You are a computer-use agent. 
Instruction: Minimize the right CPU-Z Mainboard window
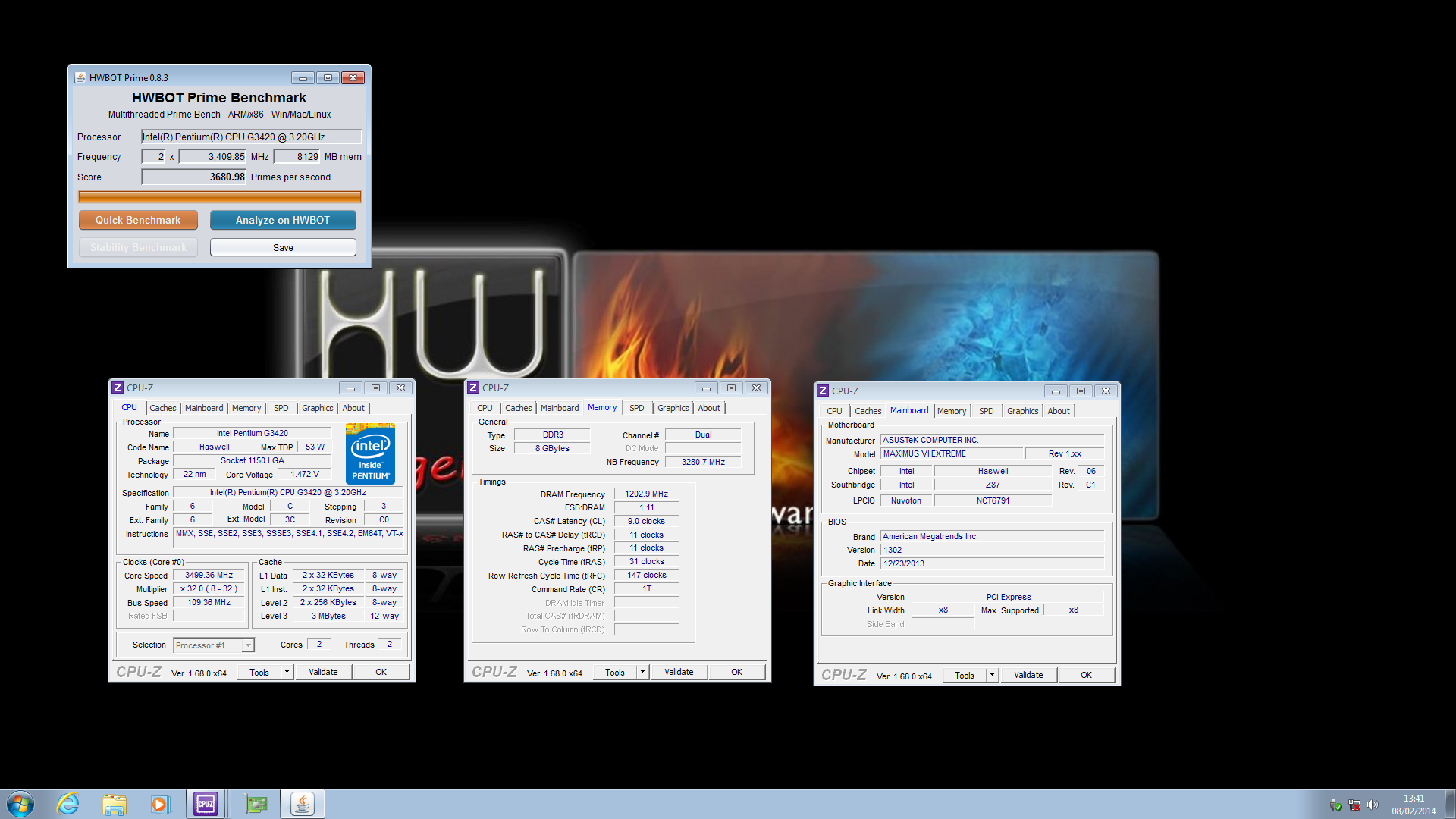tap(1056, 391)
